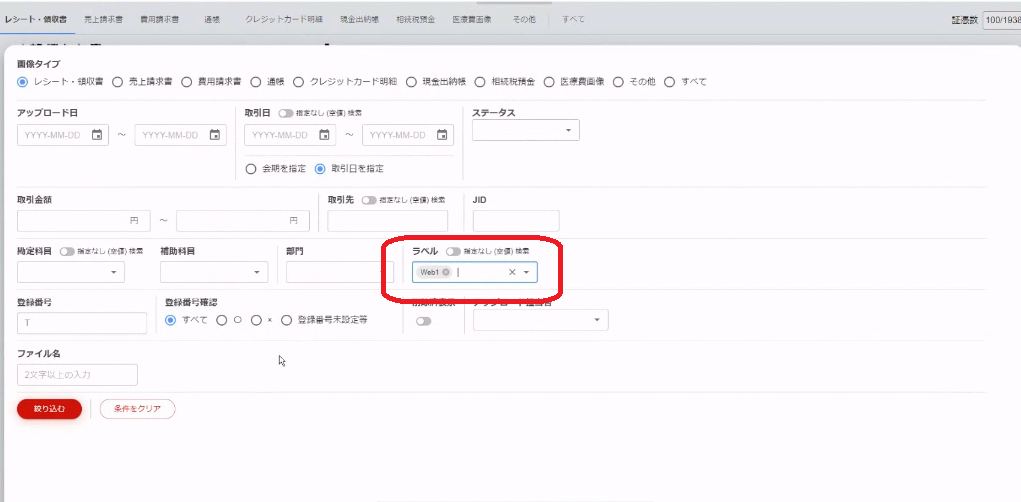The width and height of the screenshot is (1021, 502).
Task: Select the 通帳 image type radio
Action: click(x=256, y=82)
